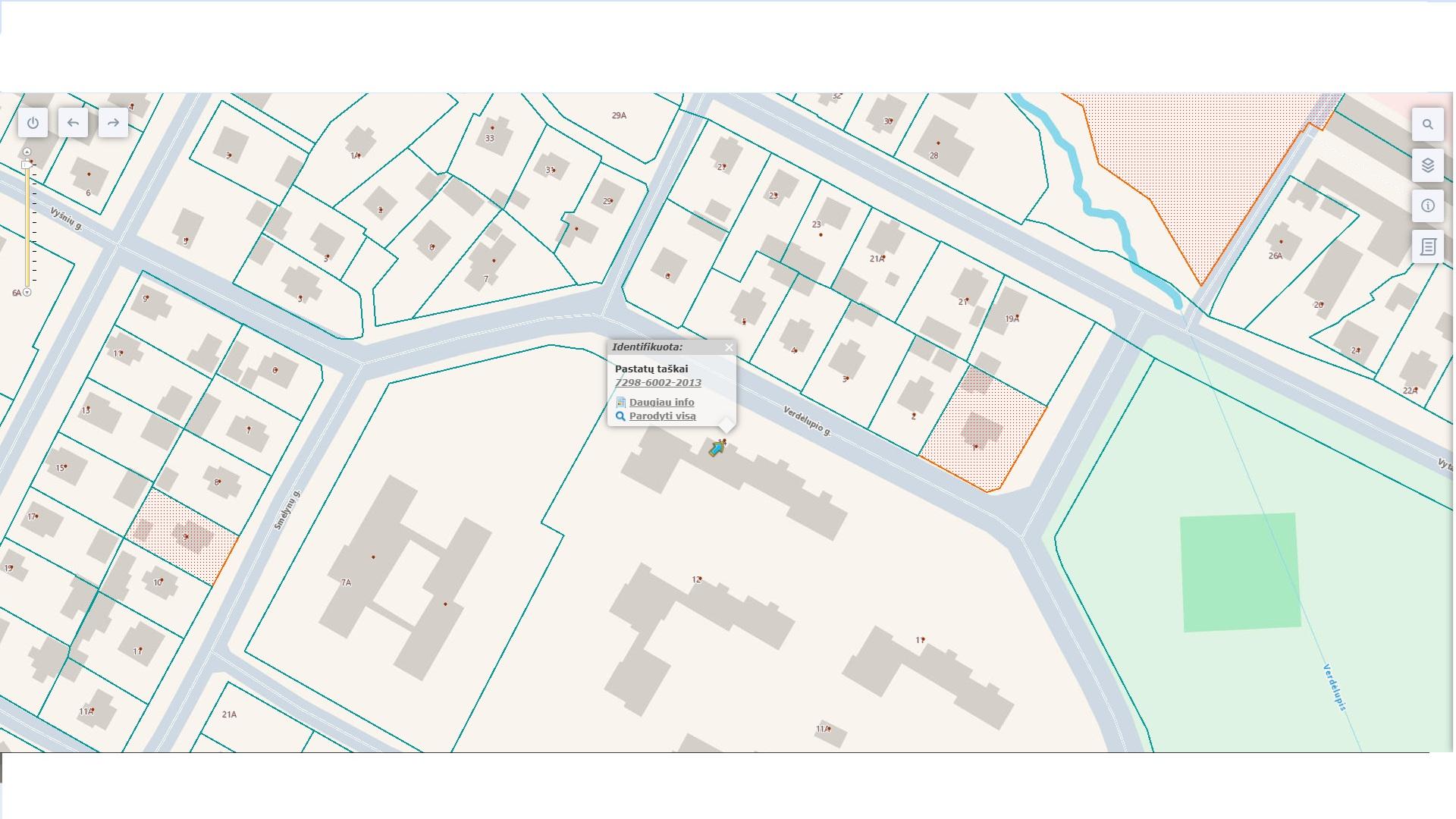The image size is (1456, 819).
Task: Go forward to the next map view
Action: pos(113,123)
